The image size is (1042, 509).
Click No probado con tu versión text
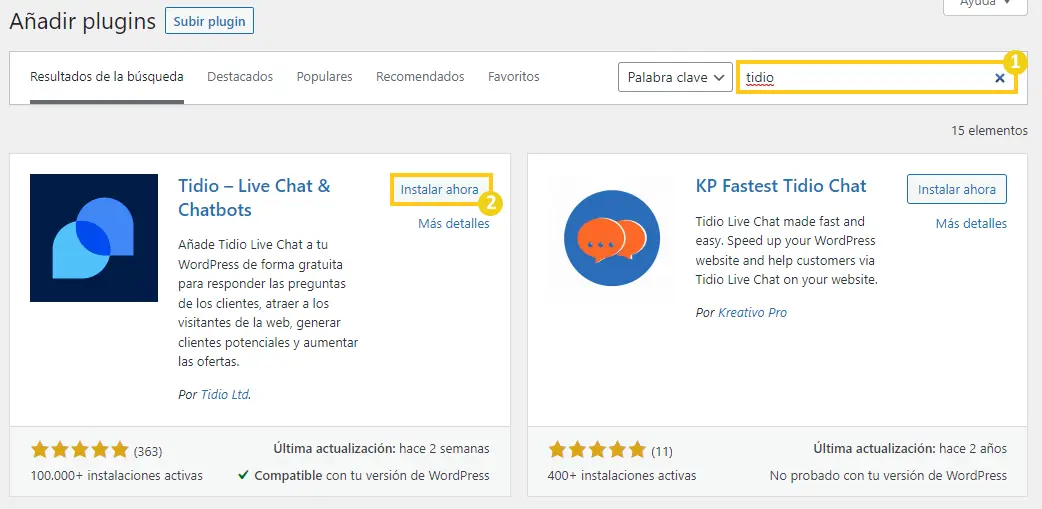(888, 475)
